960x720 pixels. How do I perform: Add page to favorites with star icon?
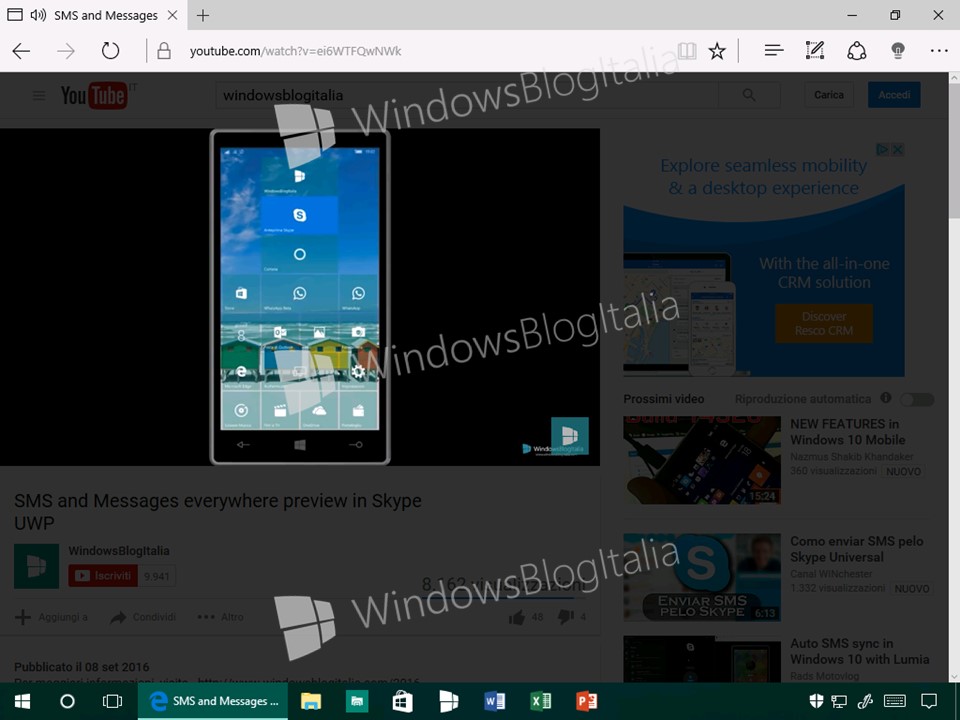717,51
